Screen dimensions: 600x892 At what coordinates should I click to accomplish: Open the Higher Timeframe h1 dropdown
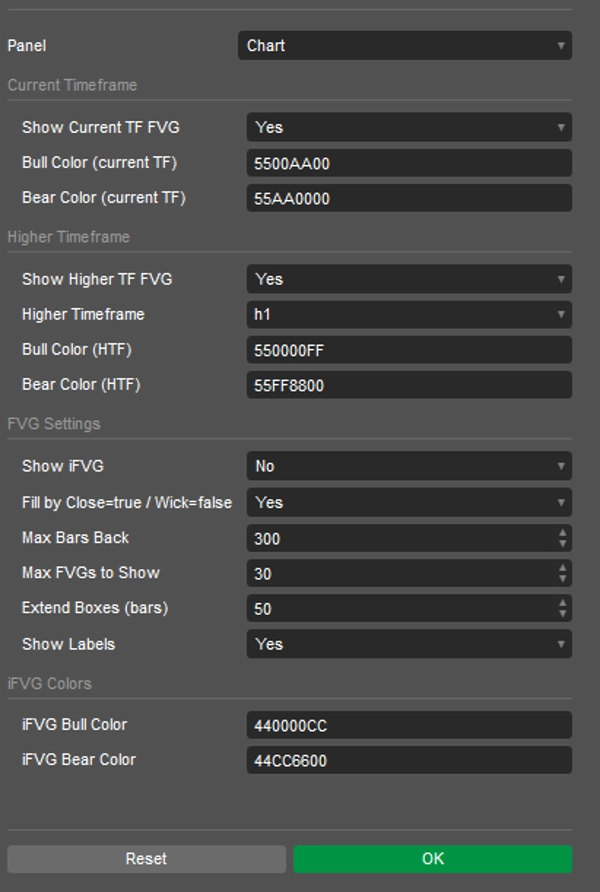coord(409,315)
